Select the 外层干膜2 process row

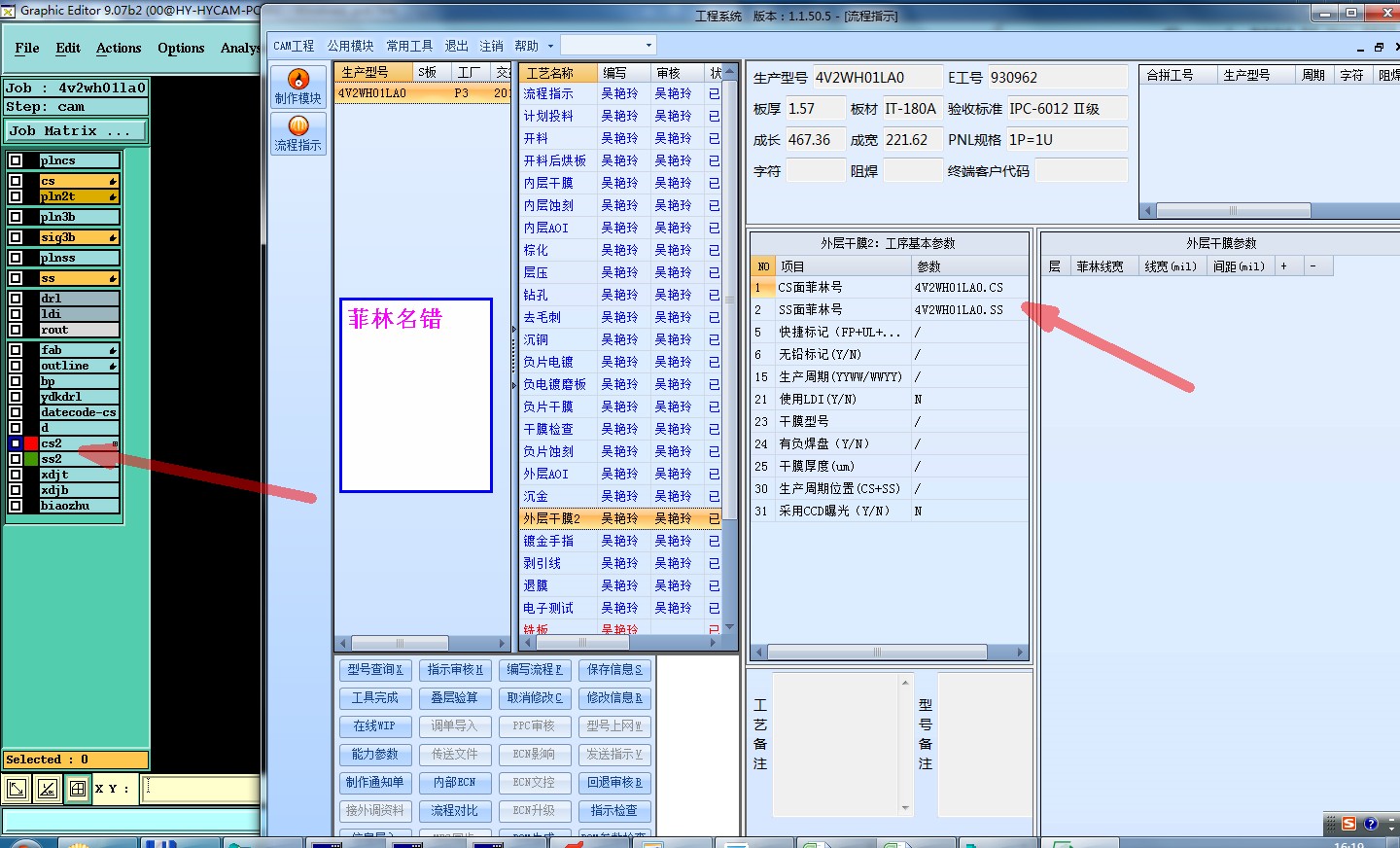(x=621, y=518)
